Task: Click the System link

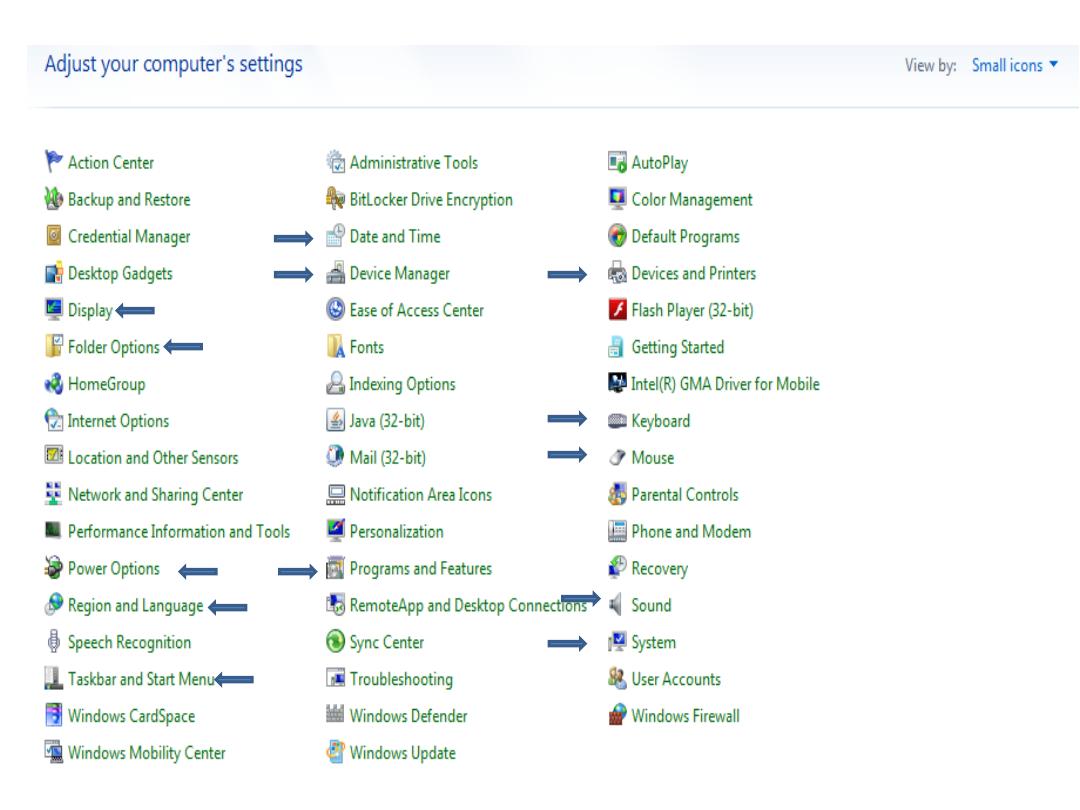Action: click(x=654, y=642)
